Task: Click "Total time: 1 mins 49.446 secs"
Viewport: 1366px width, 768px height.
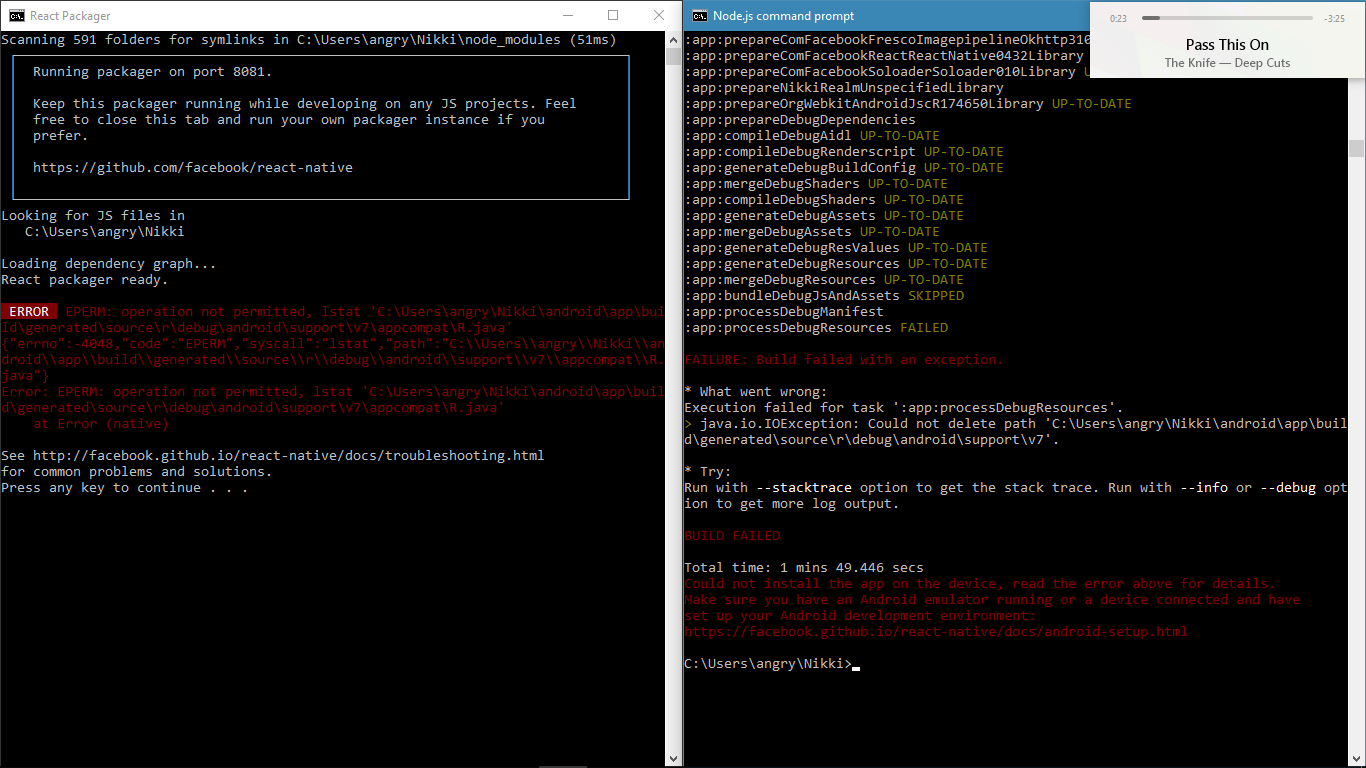Action: point(804,568)
